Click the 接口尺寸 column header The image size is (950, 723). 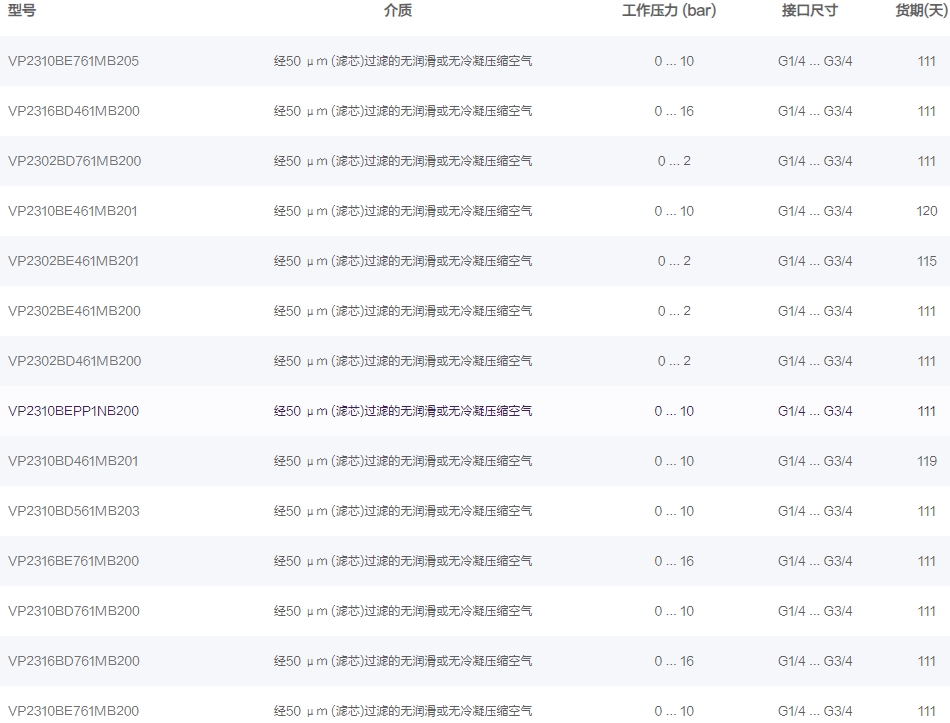pos(809,10)
